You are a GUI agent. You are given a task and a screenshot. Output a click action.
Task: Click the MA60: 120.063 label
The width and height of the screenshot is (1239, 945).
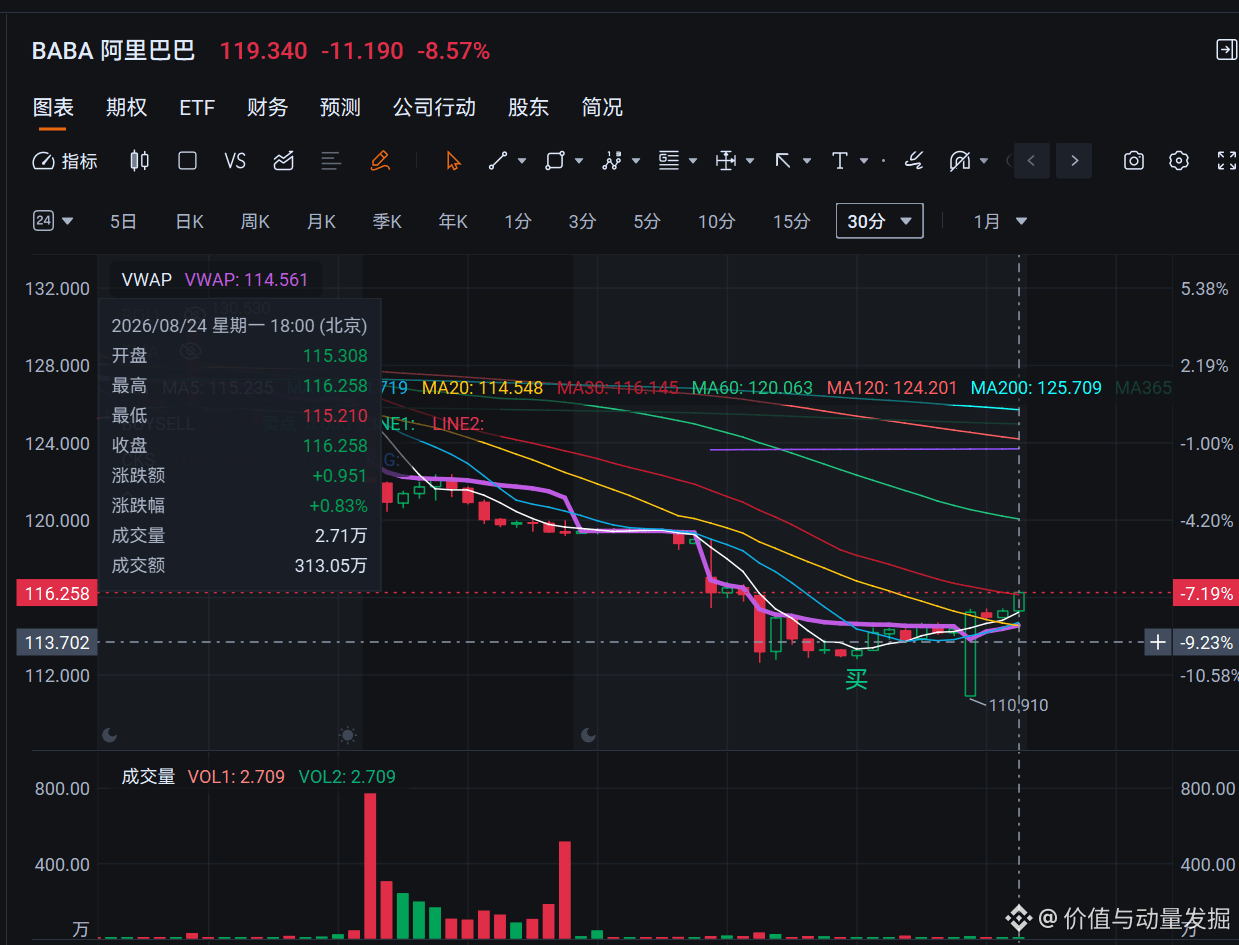752,387
